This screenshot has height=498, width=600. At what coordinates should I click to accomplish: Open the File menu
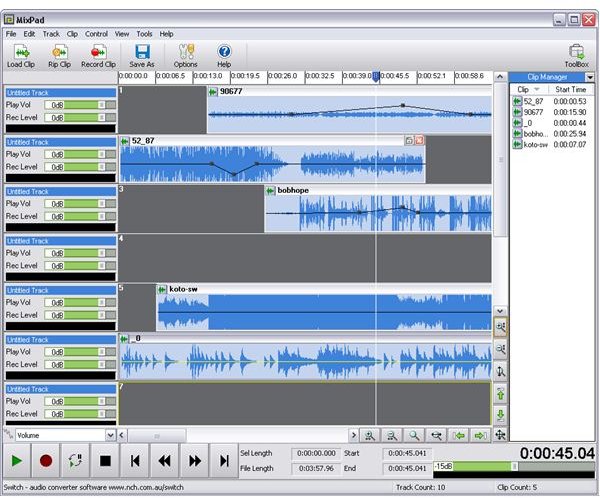click(x=11, y=34)
